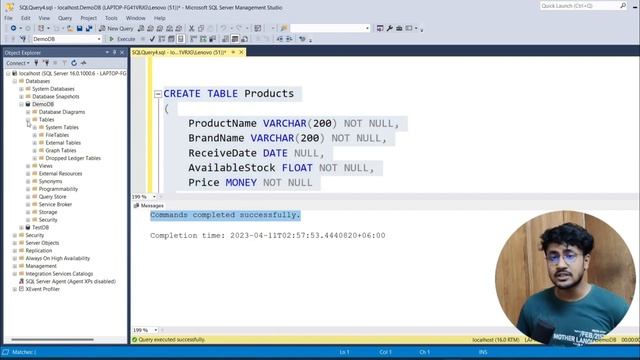Select SQL Server Agent tree item
The width and height of the screenshot is (640, 360).
point(70,281)
